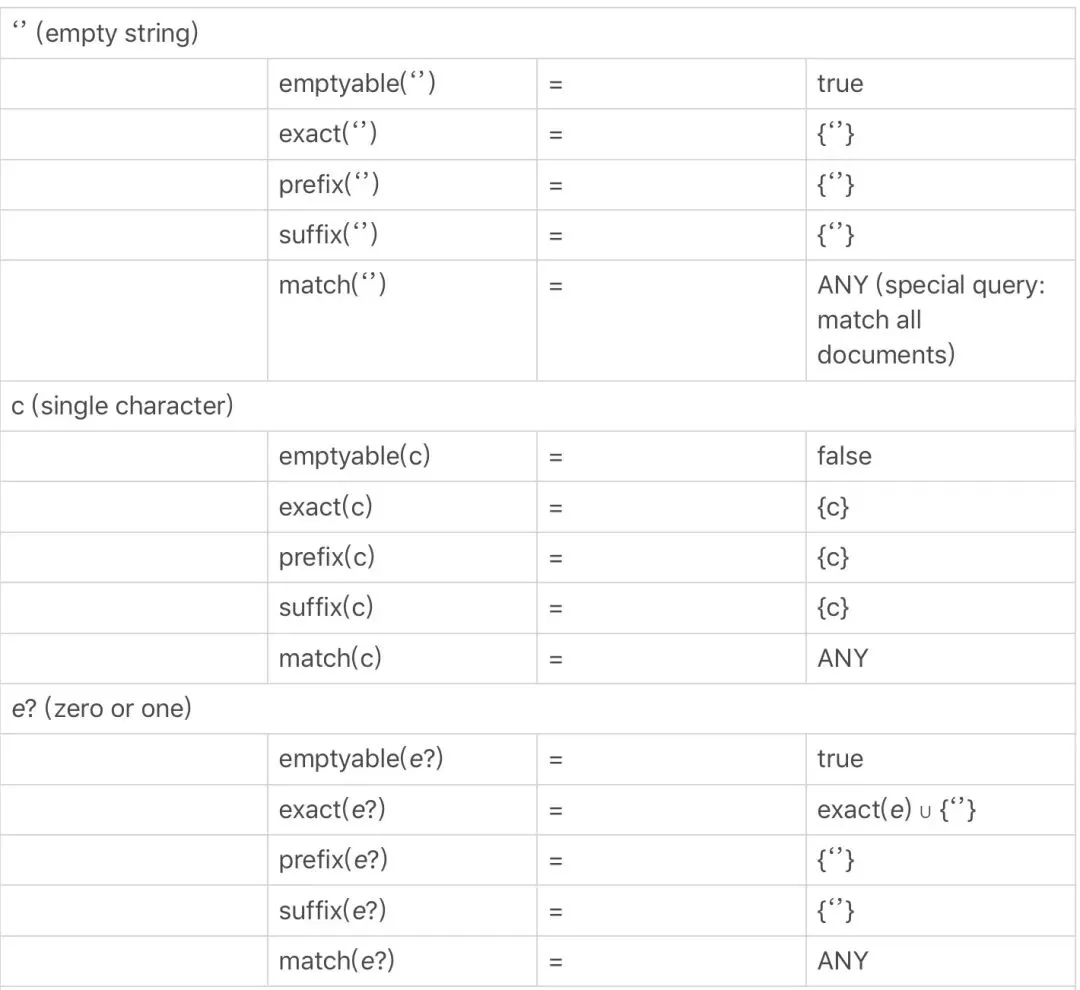Click the "e? (zero or one)" section header
Screen dimensions: 1080x990
click(101, 709)
